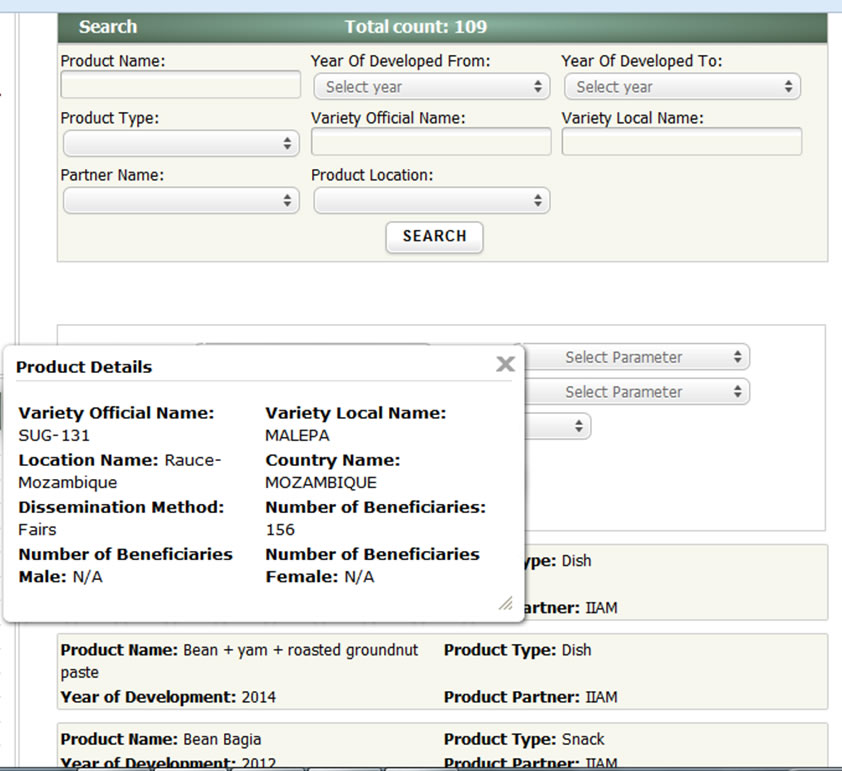Close the Product Details popup
Image resolution: width=842 pixels, height=771 pixels.
coord(505,364)
